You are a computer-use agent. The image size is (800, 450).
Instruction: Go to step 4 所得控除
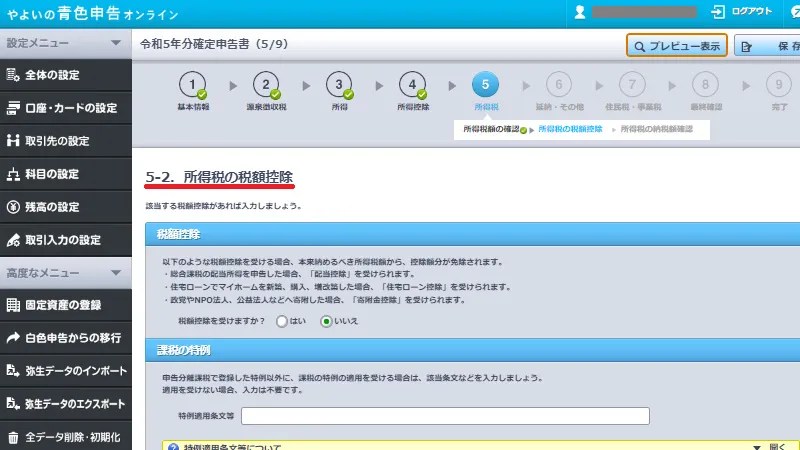point(413,91)
